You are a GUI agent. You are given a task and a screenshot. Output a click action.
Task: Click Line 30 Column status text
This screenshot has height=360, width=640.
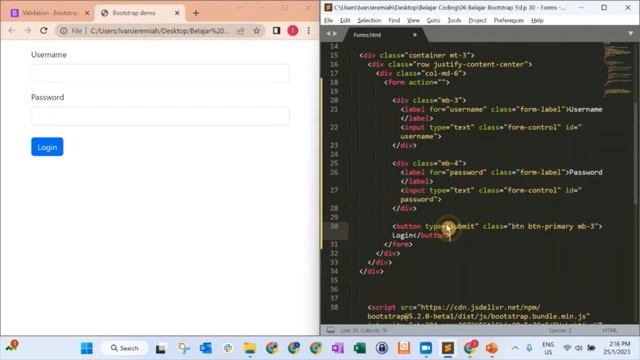point(364,330)
